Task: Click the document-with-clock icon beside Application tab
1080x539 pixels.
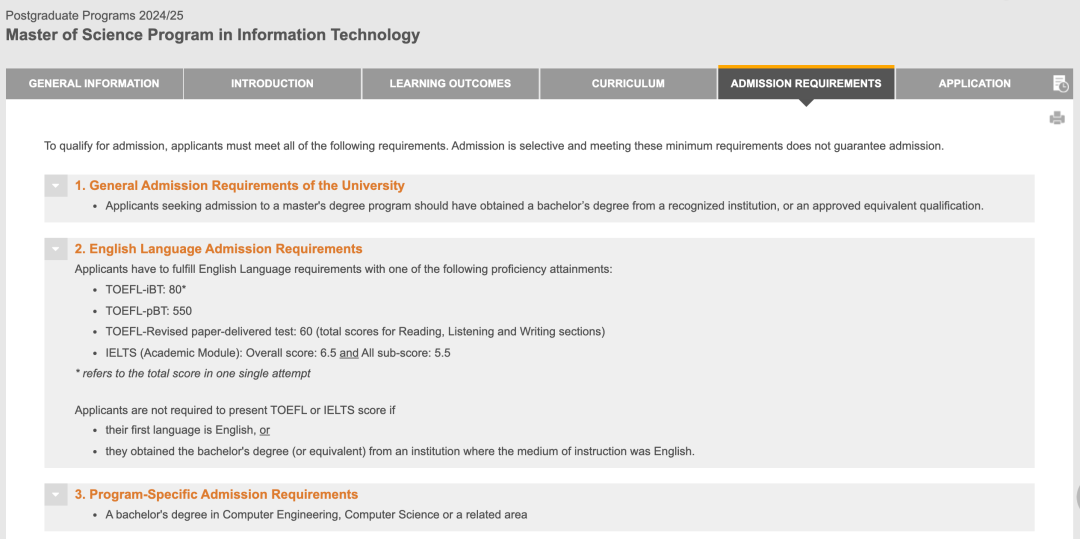Action: (1060, 84)
